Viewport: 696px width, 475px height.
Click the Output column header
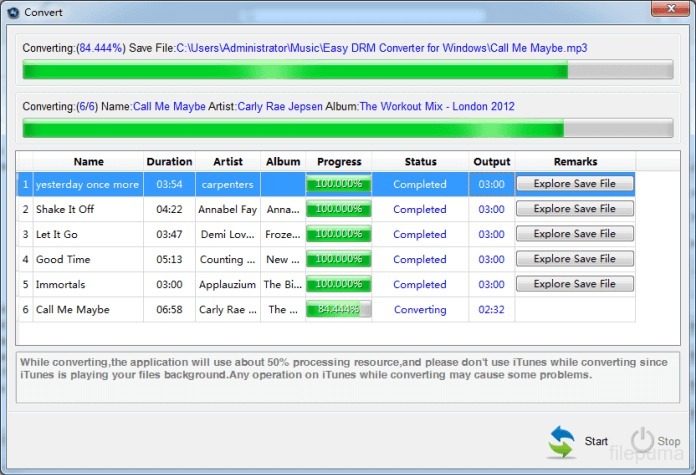pos(491,161)
